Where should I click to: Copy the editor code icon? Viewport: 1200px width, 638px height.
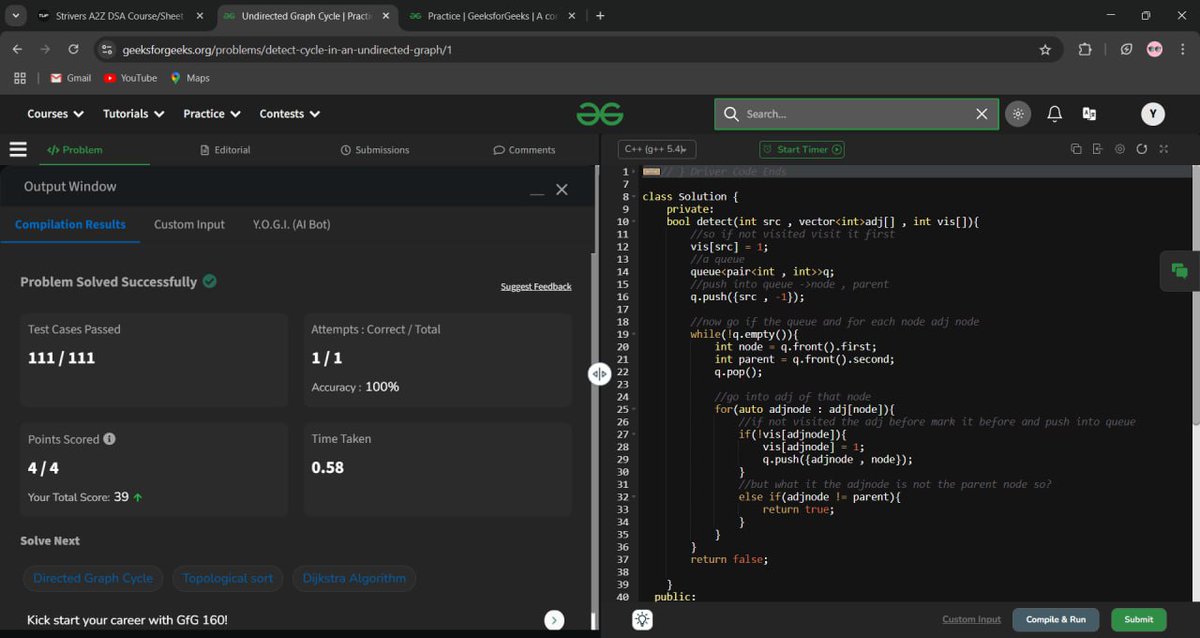click(1076, 149)
